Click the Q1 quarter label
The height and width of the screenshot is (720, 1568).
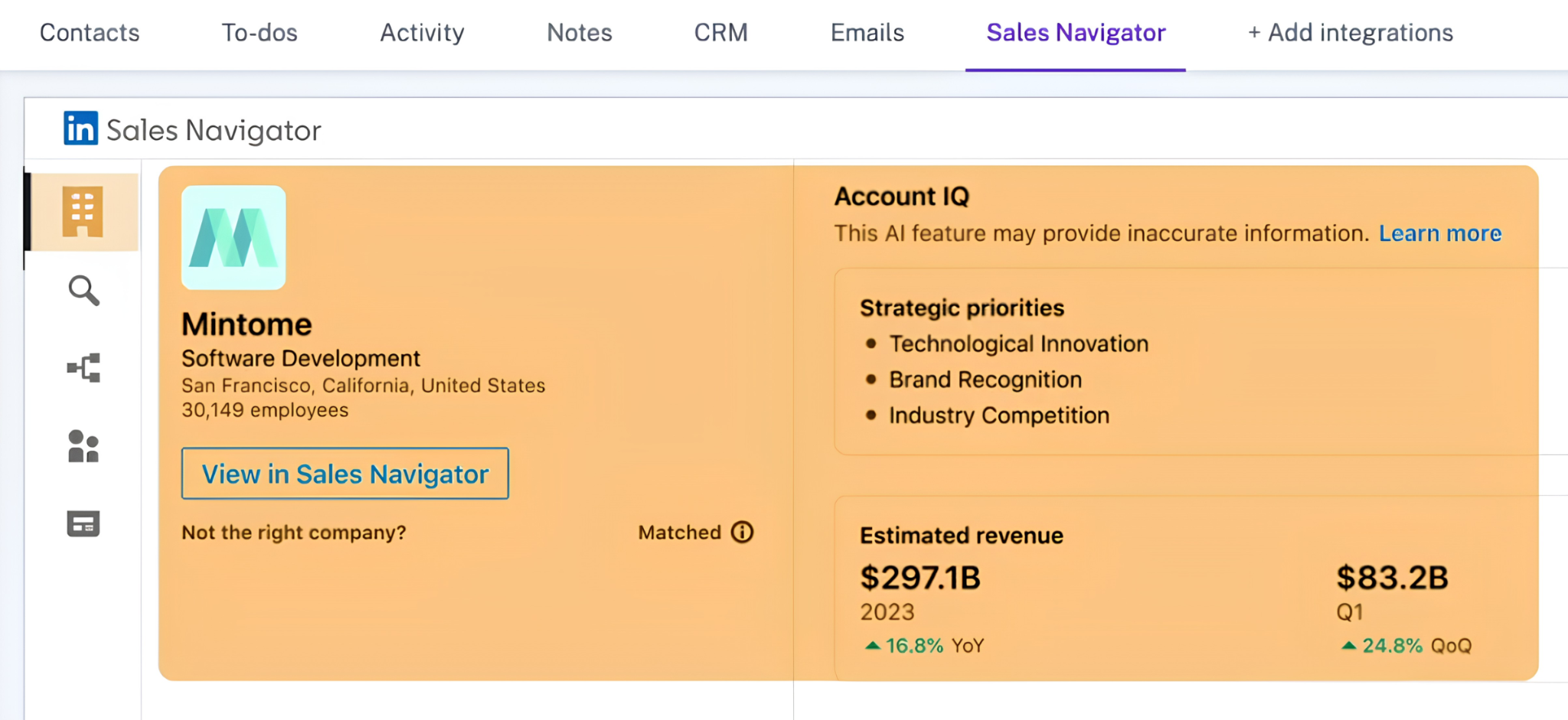[x=1350, y=612]
